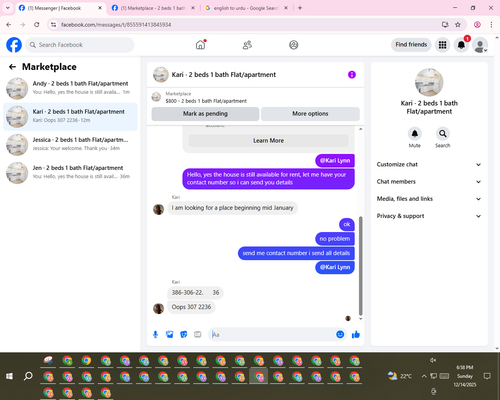Open the Facebook home logo
Screen dimensions: 500x400
click(14, 45)
